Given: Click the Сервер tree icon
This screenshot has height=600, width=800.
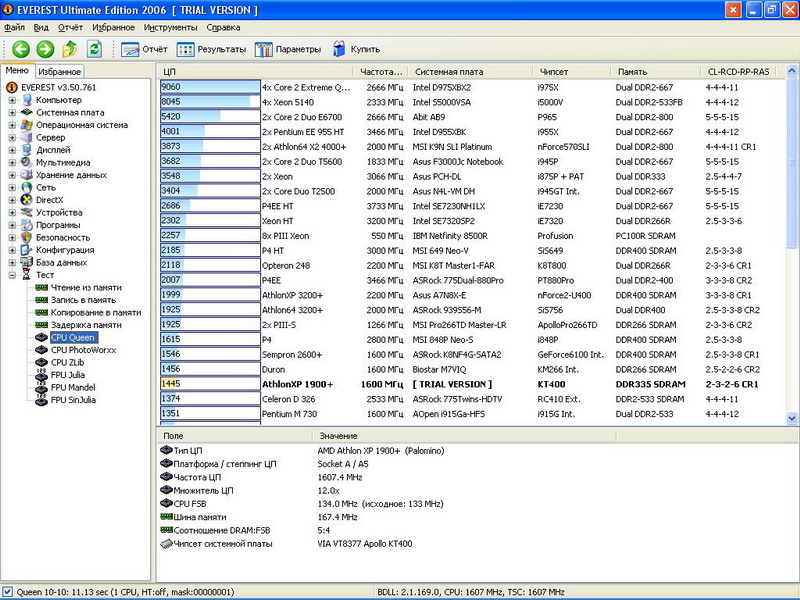Looking at the screenshot, I should click(x=27, y=137).
